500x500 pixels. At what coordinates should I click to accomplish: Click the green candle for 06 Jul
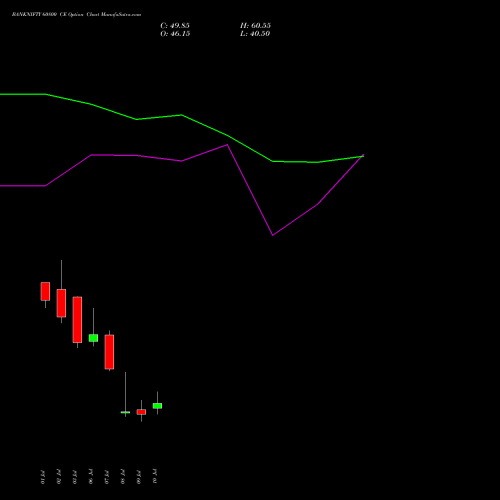[93, 338]
